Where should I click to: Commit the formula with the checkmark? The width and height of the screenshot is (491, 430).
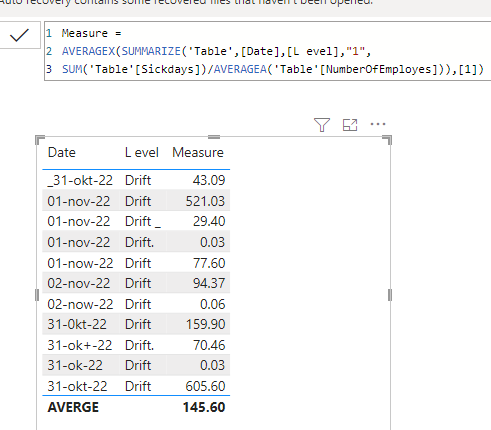(x=19, y=35)
